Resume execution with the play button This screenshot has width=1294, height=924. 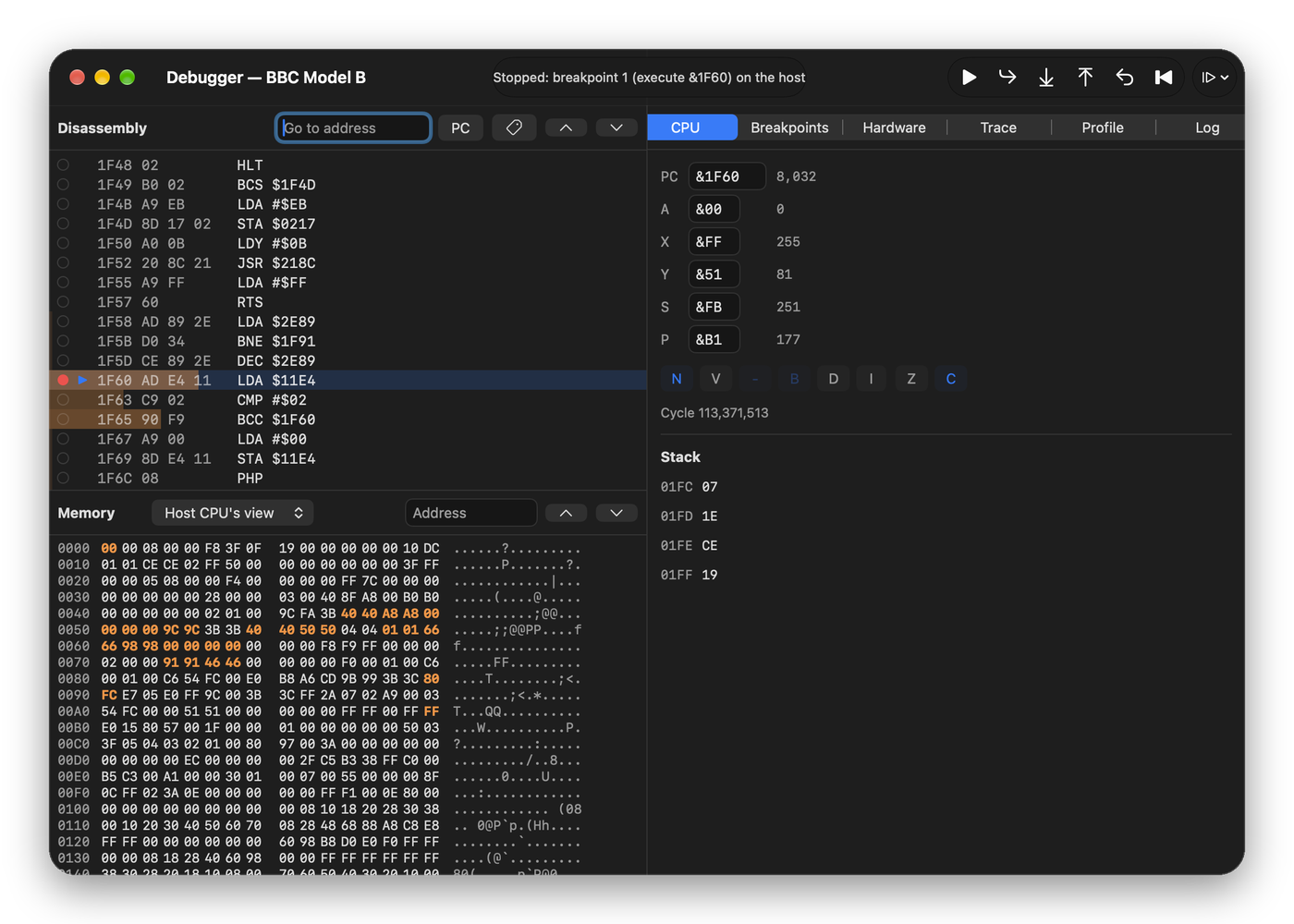(x=969, y=78)
